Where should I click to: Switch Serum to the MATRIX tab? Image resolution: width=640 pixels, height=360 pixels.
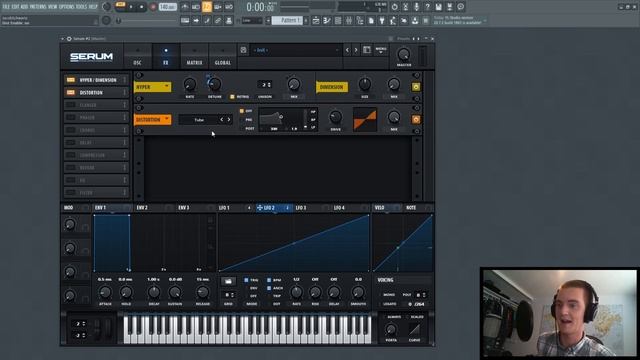194,56
